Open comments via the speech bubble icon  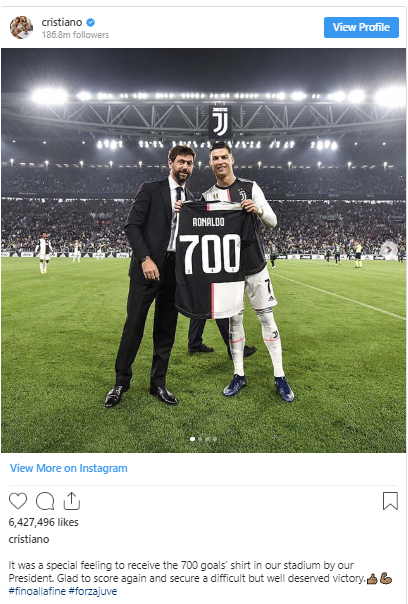pos(45,501)
